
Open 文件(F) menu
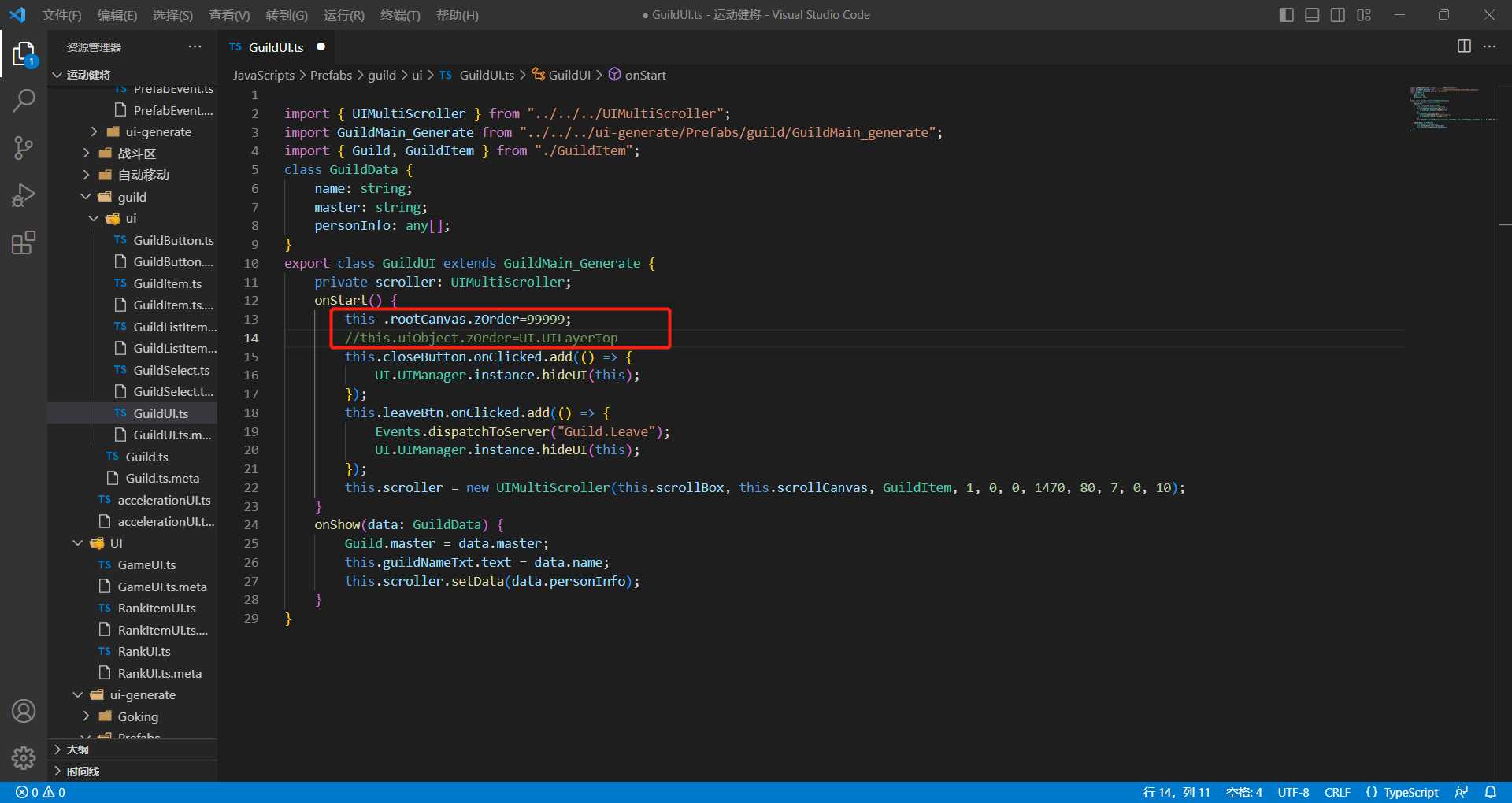[x=61, y=15]
